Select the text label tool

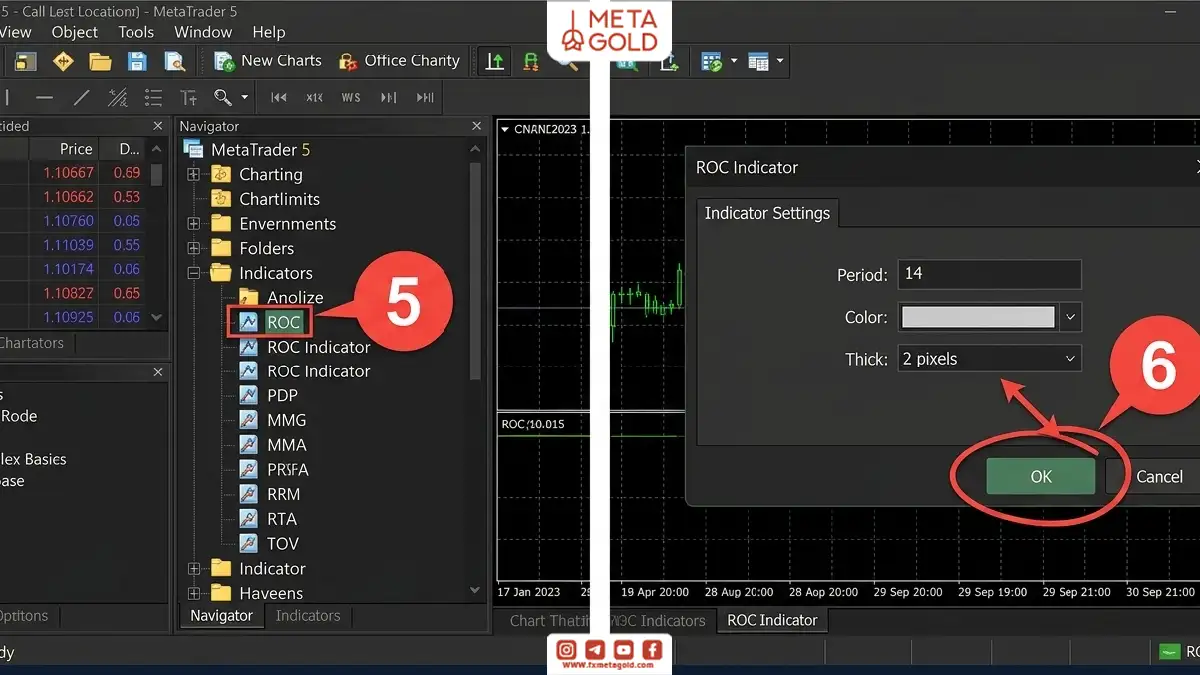pos(188,98)
